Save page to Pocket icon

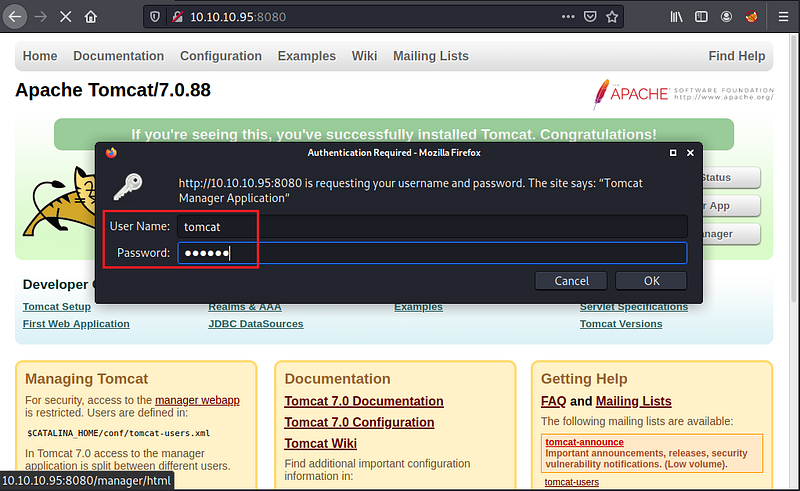click(590, 17)
